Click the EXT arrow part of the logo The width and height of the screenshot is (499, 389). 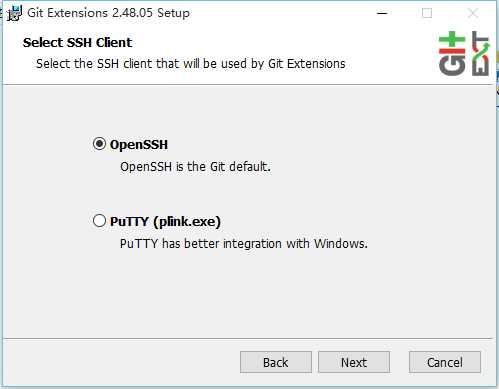pyautogui.click(x=481, y=54)
